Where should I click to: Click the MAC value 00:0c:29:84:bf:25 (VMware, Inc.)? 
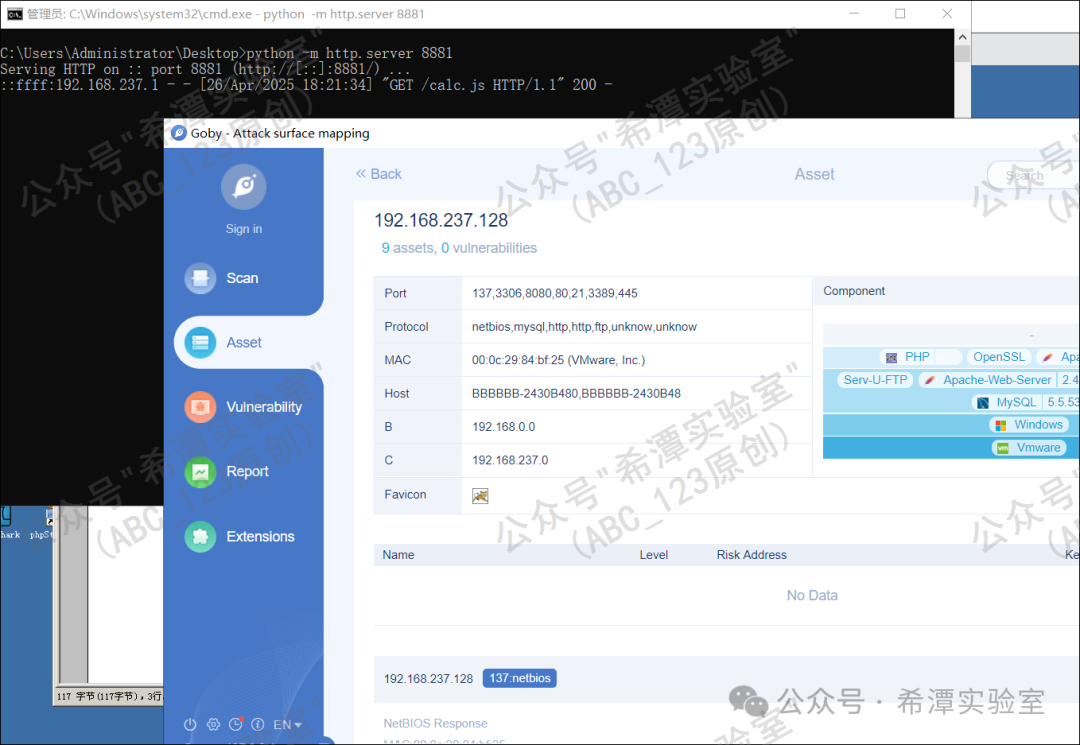[x=559, y=360]
